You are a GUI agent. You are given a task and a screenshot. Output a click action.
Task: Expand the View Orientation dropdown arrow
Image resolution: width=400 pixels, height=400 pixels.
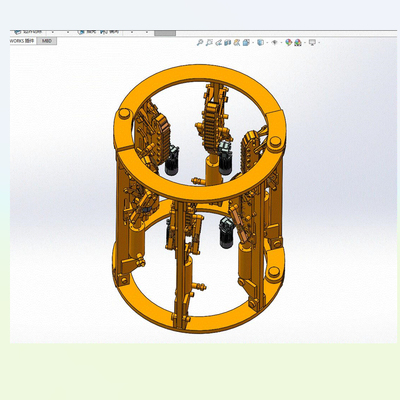253,43
